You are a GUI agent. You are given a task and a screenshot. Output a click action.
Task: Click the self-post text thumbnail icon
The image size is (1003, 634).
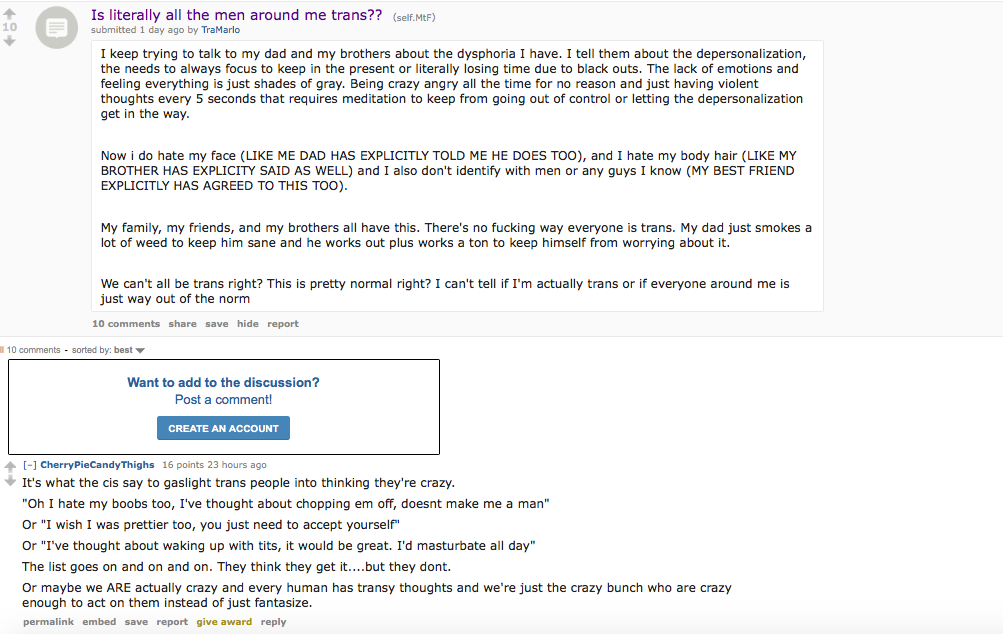click(56, 28)
